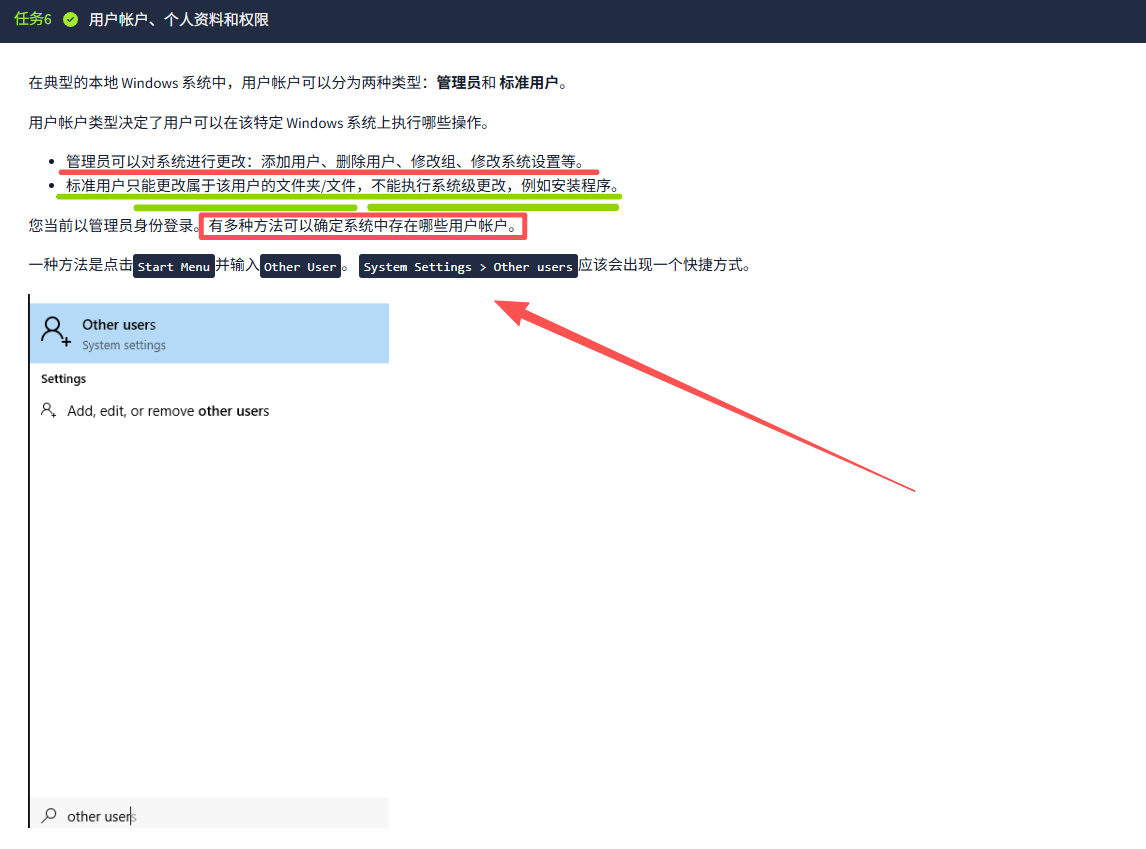Image resolution: width=1146 pixels, height=849 pixels.
Task: Select the Other users search result
Action: click(x=210, y=333)
